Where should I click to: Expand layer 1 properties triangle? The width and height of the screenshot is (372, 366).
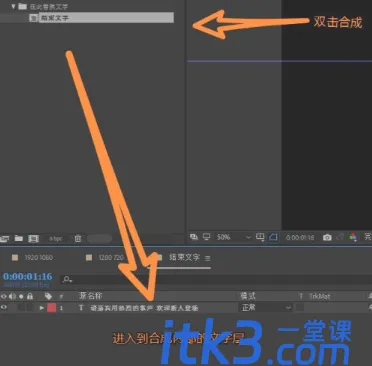pyautogui.click(x=42, y=308)
